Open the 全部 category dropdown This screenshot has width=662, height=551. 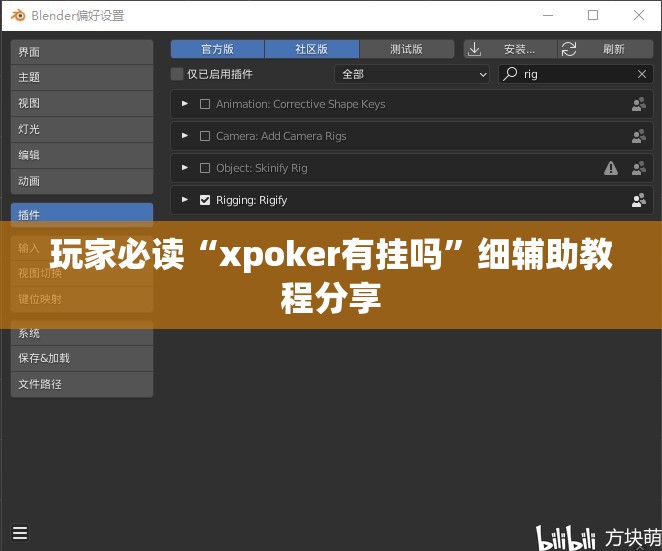click(x=412, y=74)
